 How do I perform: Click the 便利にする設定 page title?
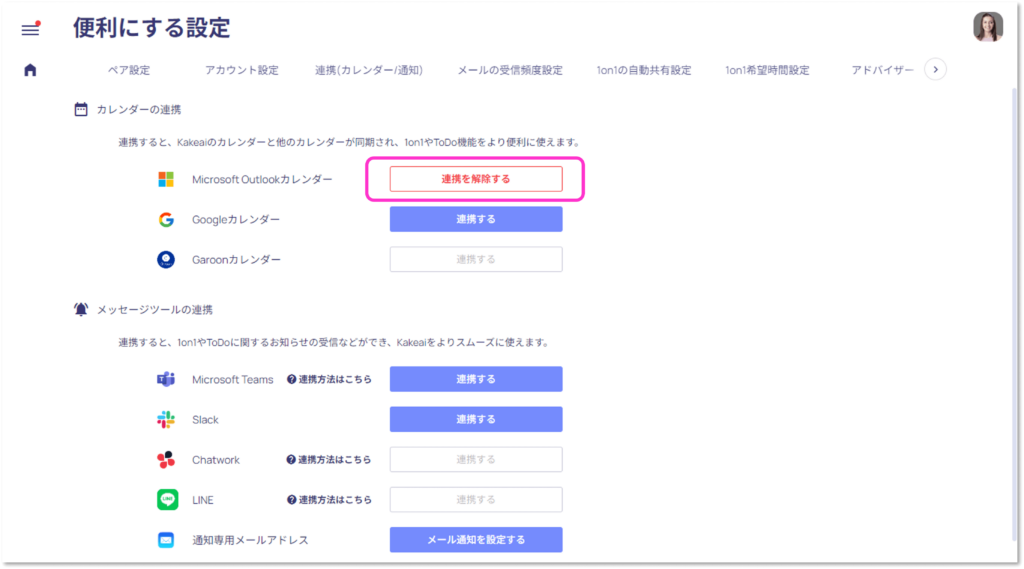coord(152,27)
